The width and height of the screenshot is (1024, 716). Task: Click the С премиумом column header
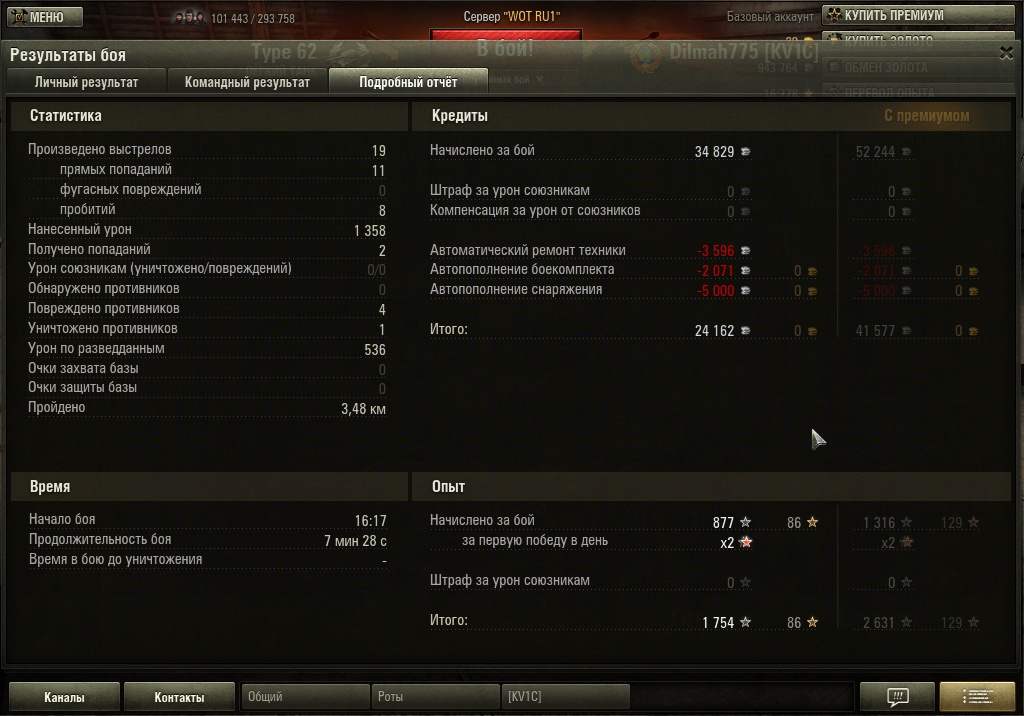pos(926,116)
